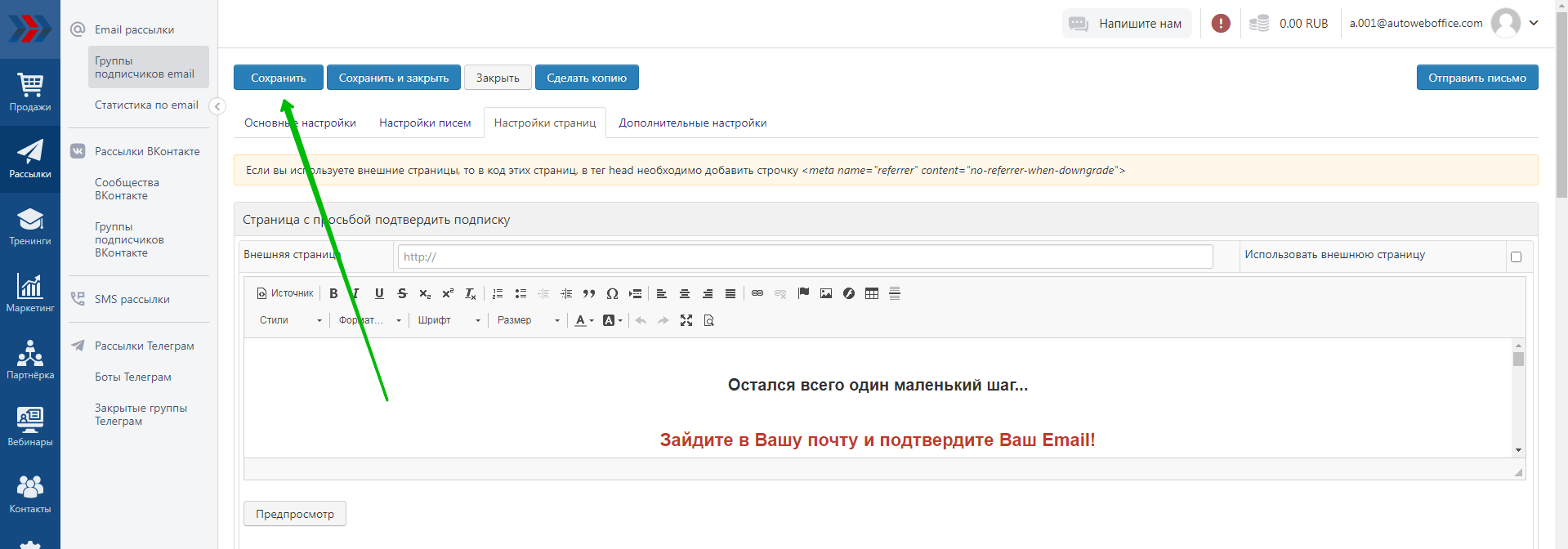
Task: Open the Размер size dropdown
Action: pyautogui.click(x=528, y=320)
